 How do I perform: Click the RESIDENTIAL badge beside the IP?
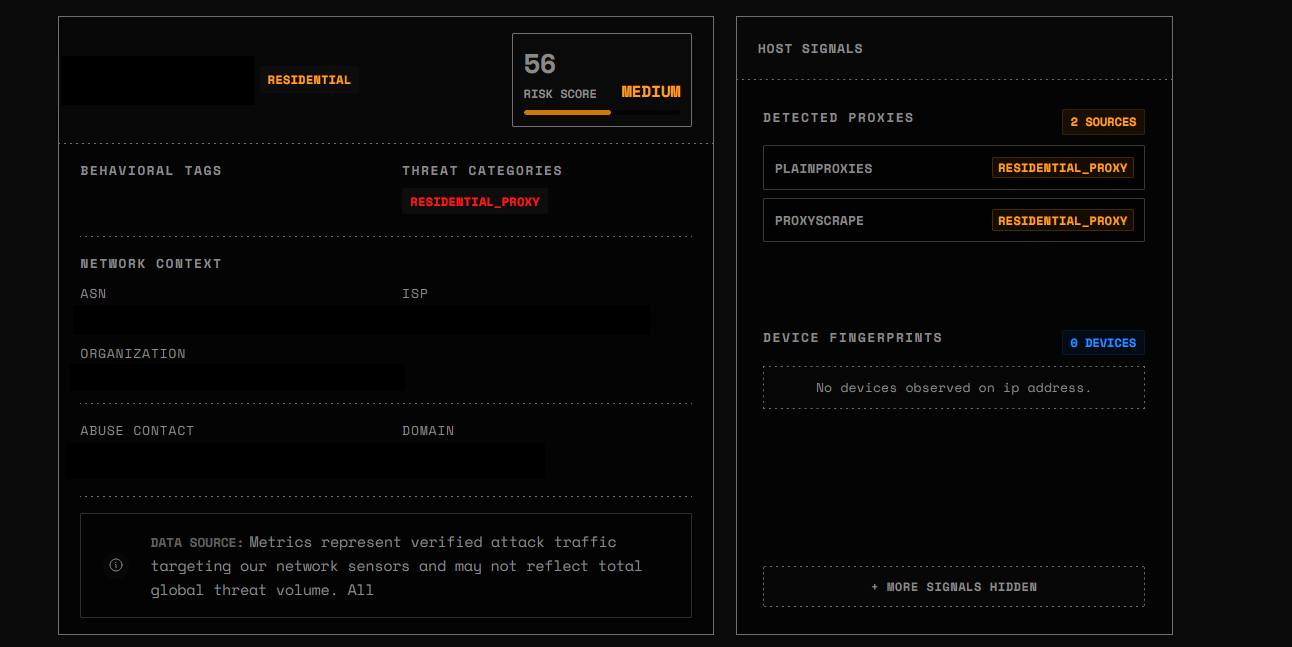click(309, 80)
